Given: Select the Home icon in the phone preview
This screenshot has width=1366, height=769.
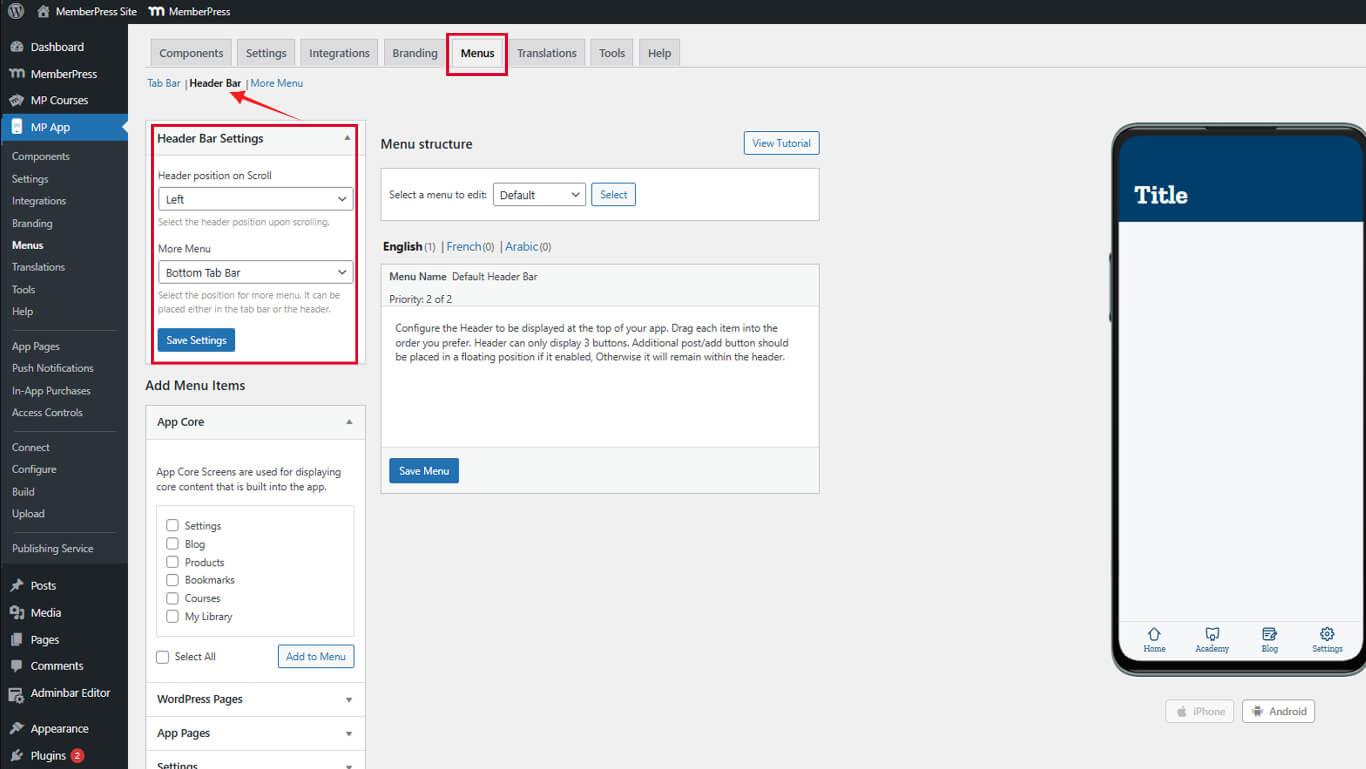Looking at the screenshot, I should (1154, 635).
